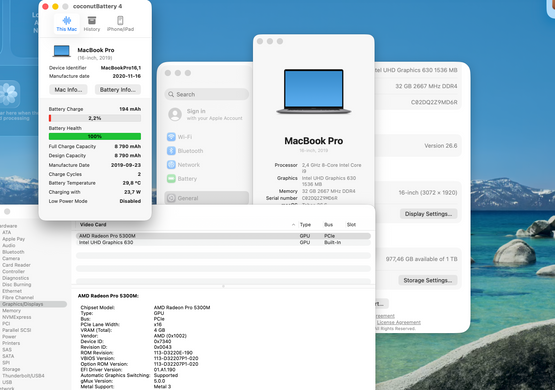Image resolution: width=555 pixels, height=390 pixels.
Task: Select Graphics/Displays in System Information sidebar
Action: pyautogui.click(x=33, y=304)
